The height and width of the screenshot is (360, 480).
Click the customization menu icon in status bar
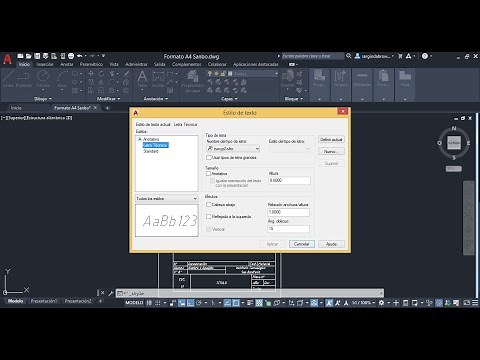tap(475, 303)
